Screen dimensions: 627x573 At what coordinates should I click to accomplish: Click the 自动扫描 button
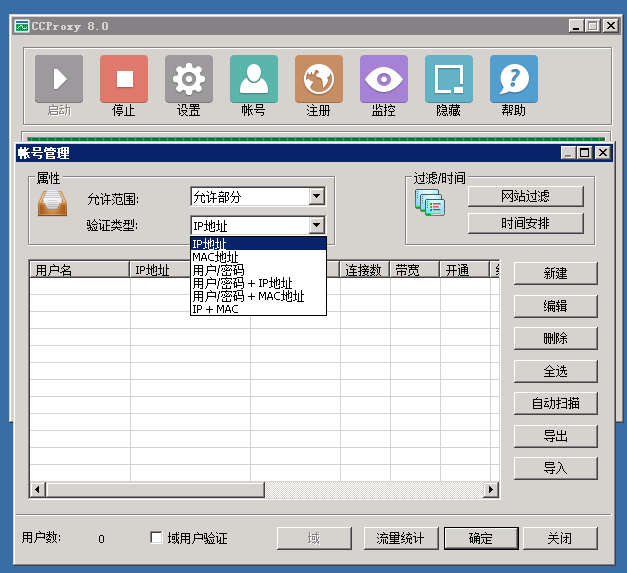tap(555, 403)
